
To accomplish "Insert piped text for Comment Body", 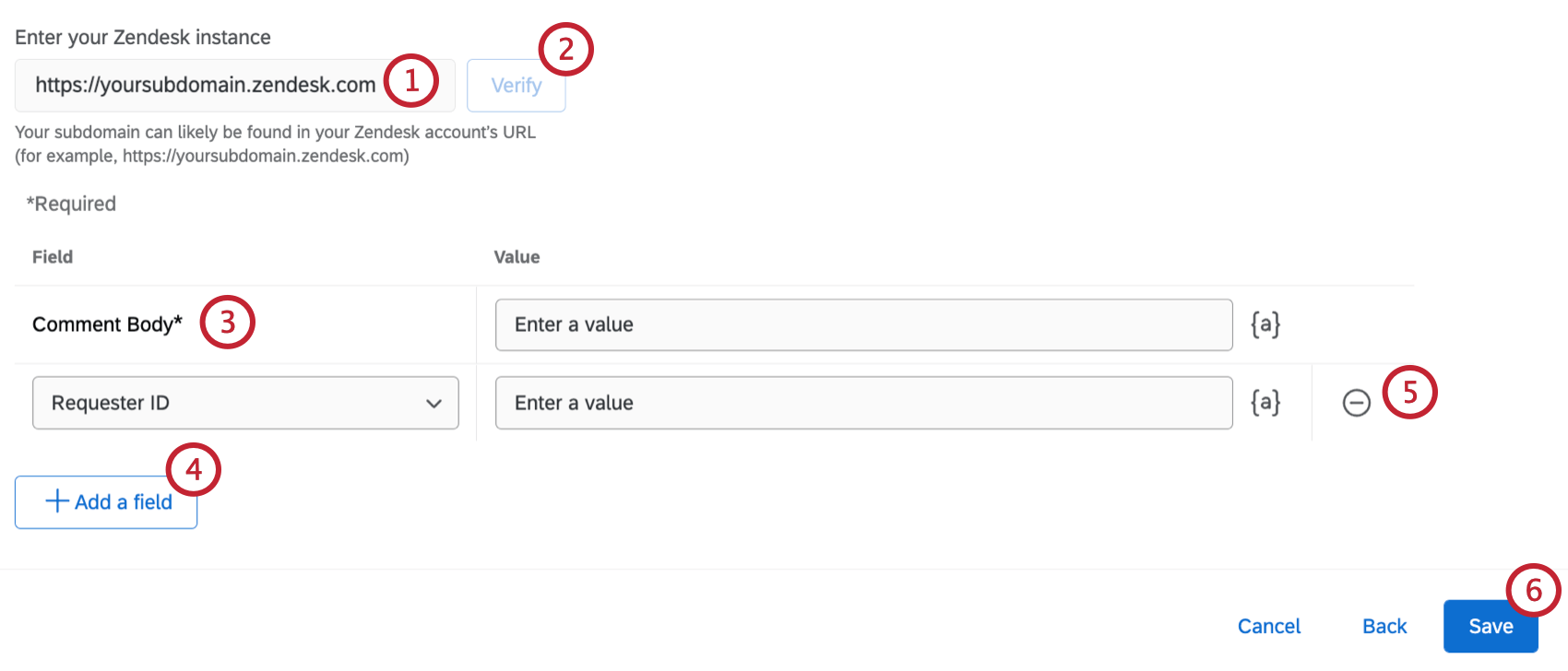I will 1265,324.
